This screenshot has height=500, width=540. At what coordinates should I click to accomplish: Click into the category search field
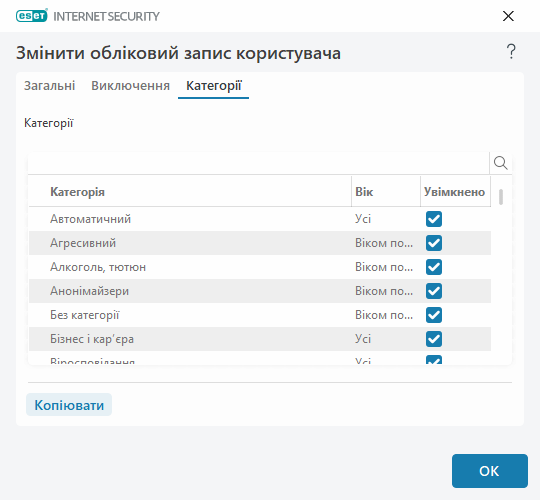coord(258,163)
